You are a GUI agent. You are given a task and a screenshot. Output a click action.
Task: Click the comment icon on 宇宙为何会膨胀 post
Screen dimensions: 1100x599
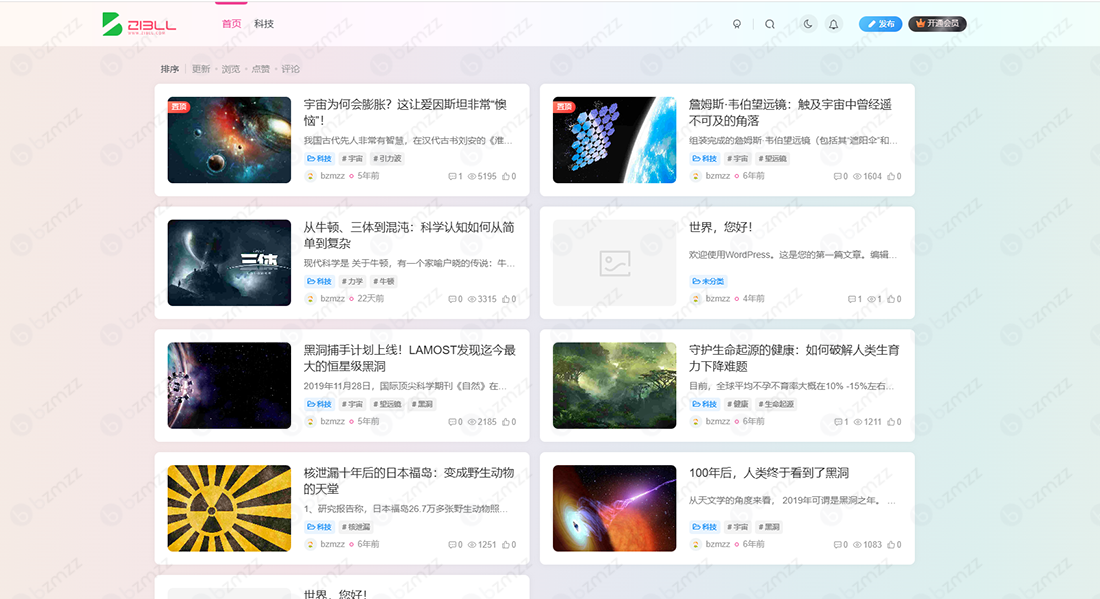(452, 176)
